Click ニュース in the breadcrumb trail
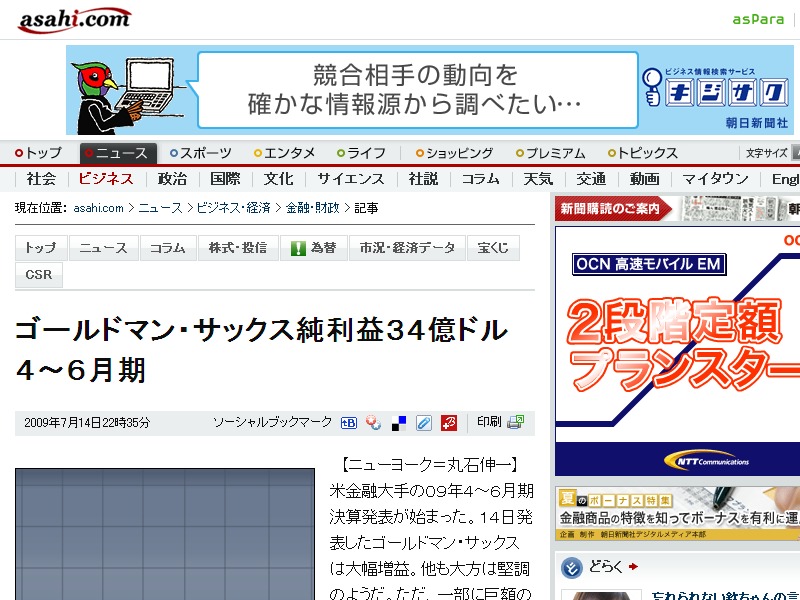This screenshot has height=600, width=800. [160, 208]
